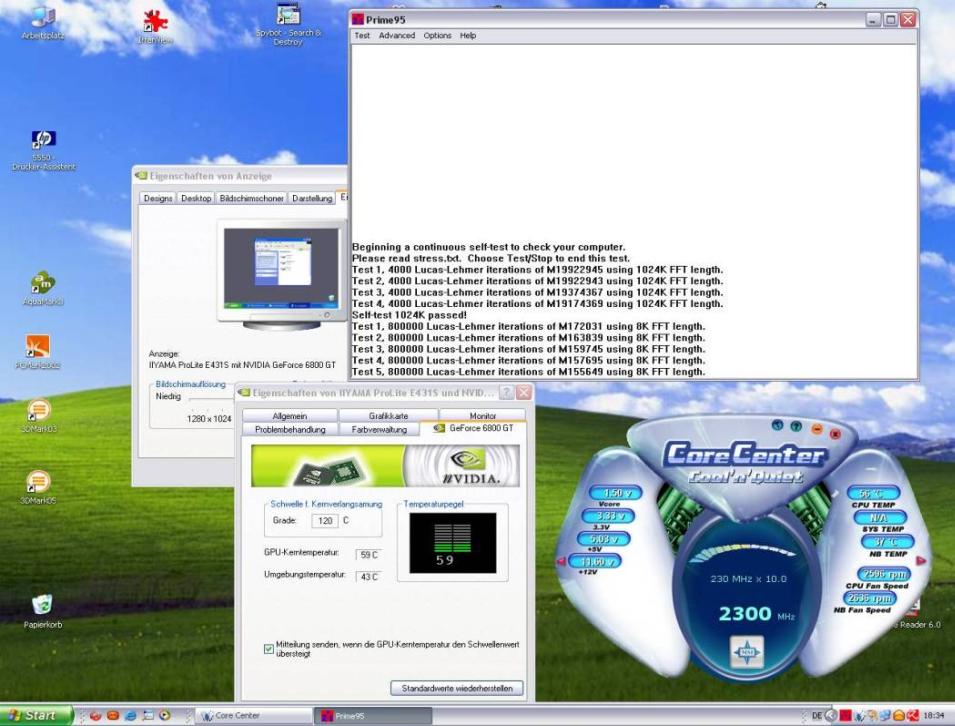The width and height of the screenshot is (955, 726).
Task: Launch the AquaMark3 desktop shortcut
Action: pyautogui.click(x=43, y=288)
